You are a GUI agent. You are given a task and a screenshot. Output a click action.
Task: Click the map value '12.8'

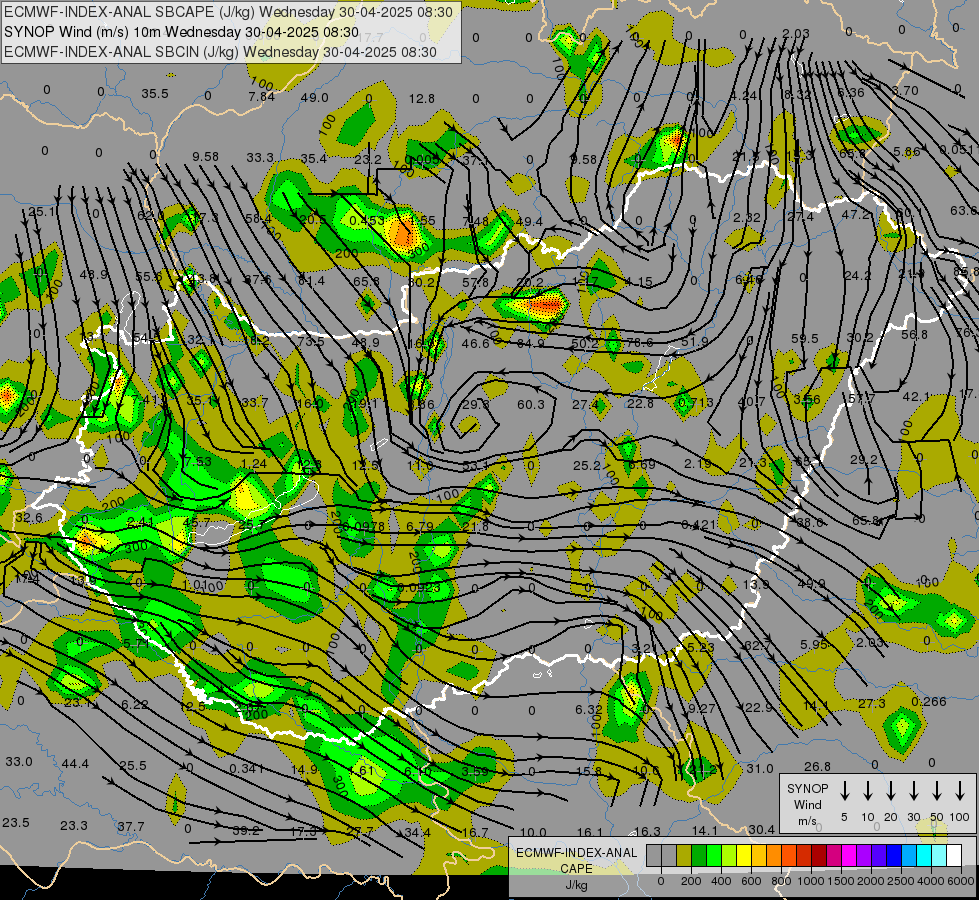pos(421,99)
